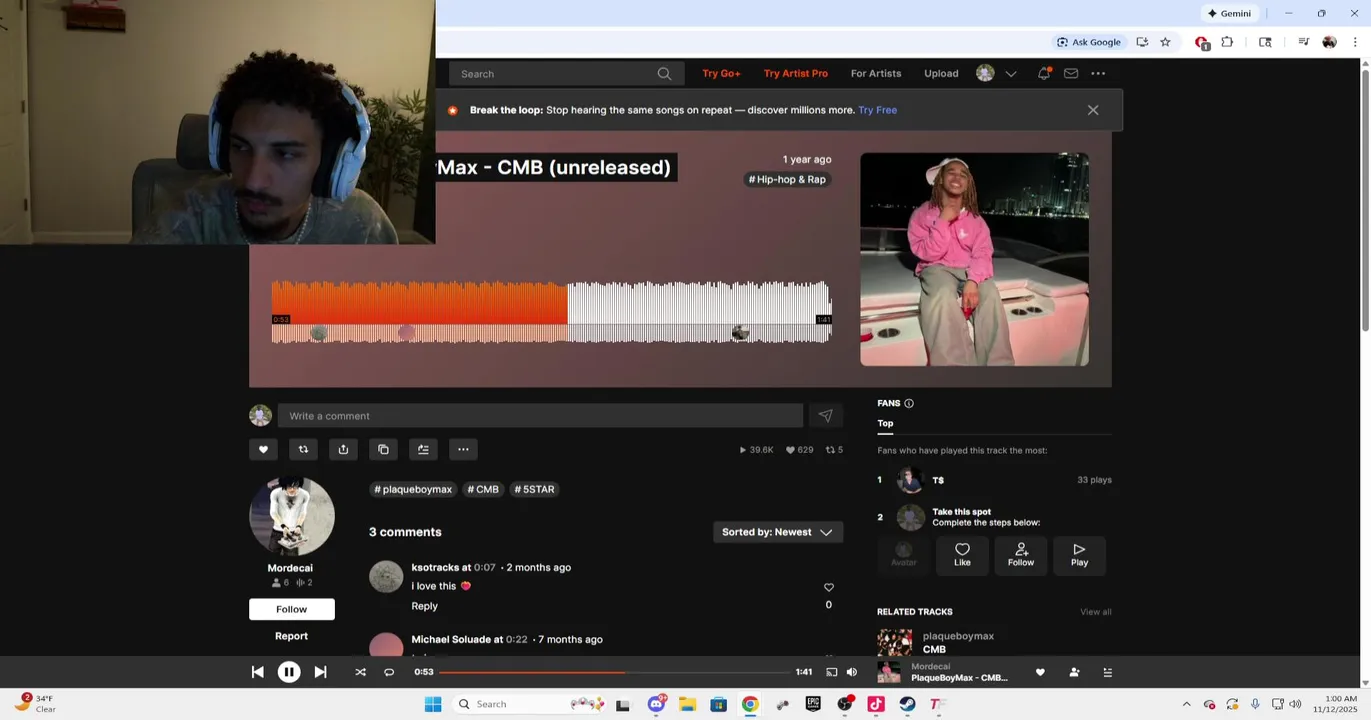This screenshot has width=1371, height=720.
Task: Add the track to Next Up queue
Action: coord(423,450)
